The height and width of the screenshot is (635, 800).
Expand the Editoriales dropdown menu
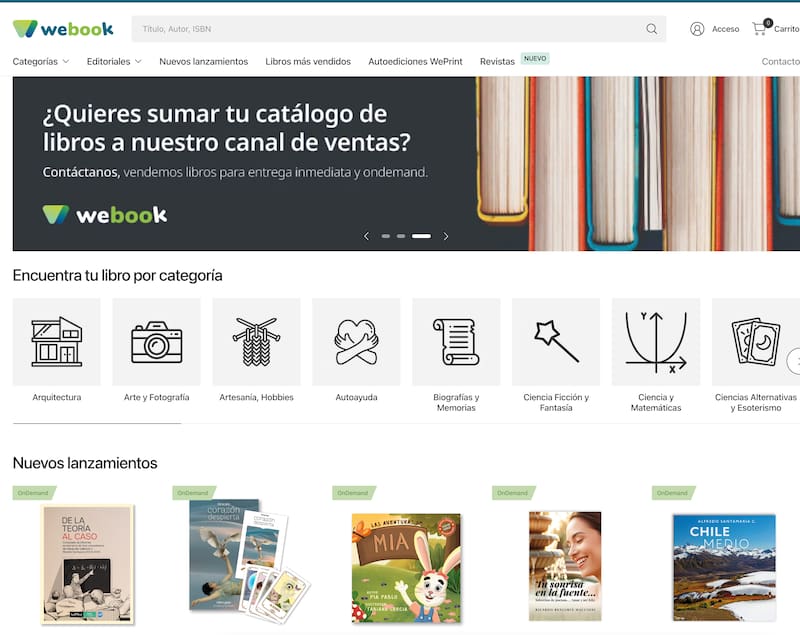[114, 61]
